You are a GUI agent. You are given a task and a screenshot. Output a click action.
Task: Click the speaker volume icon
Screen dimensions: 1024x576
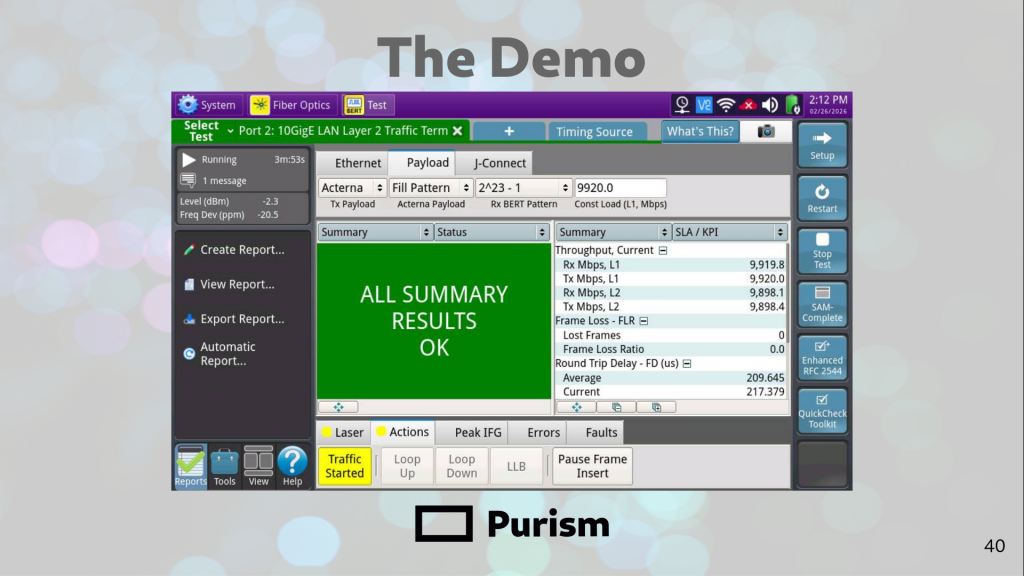pos(771,104)
